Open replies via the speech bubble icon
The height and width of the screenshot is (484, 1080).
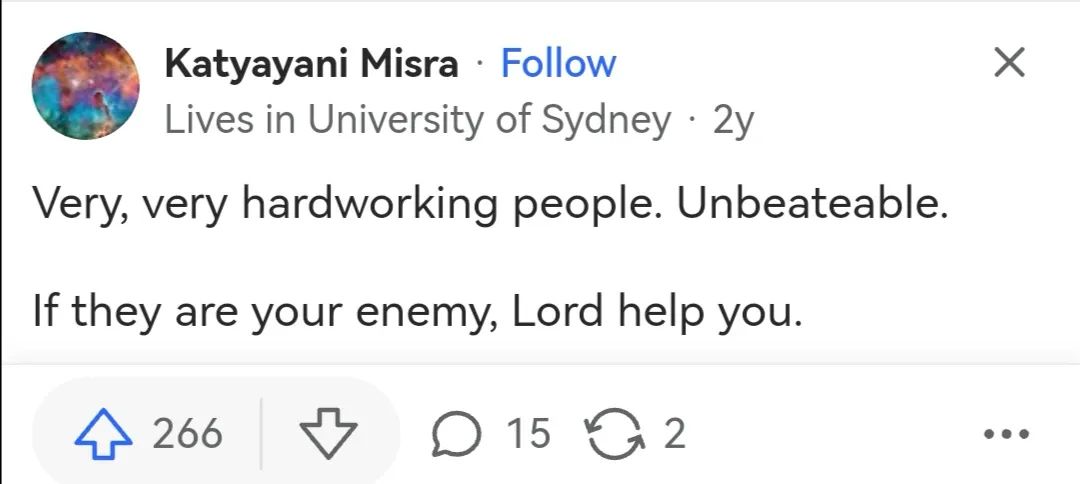click(456, 435)
